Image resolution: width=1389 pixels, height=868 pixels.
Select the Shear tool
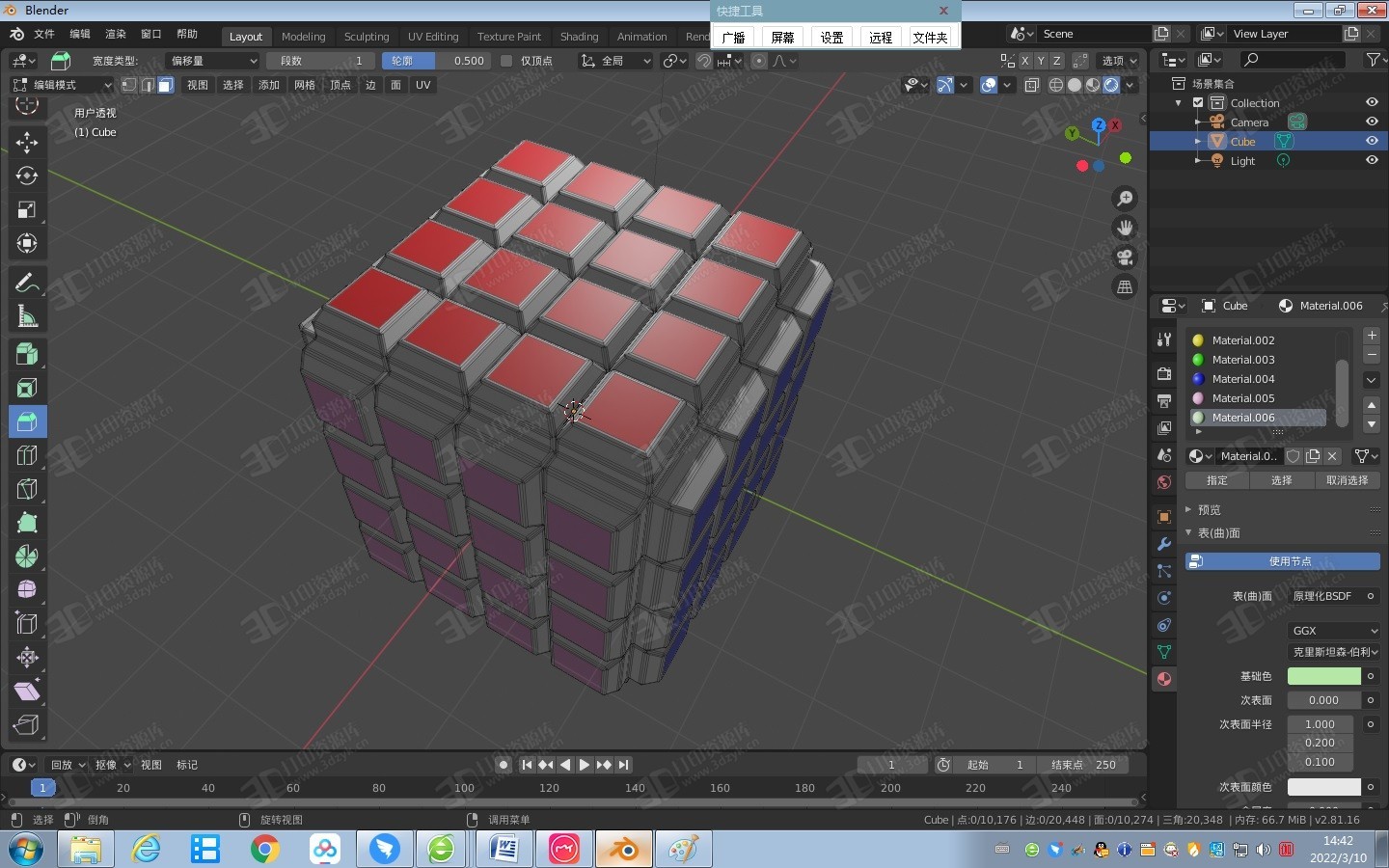(27, 691)
